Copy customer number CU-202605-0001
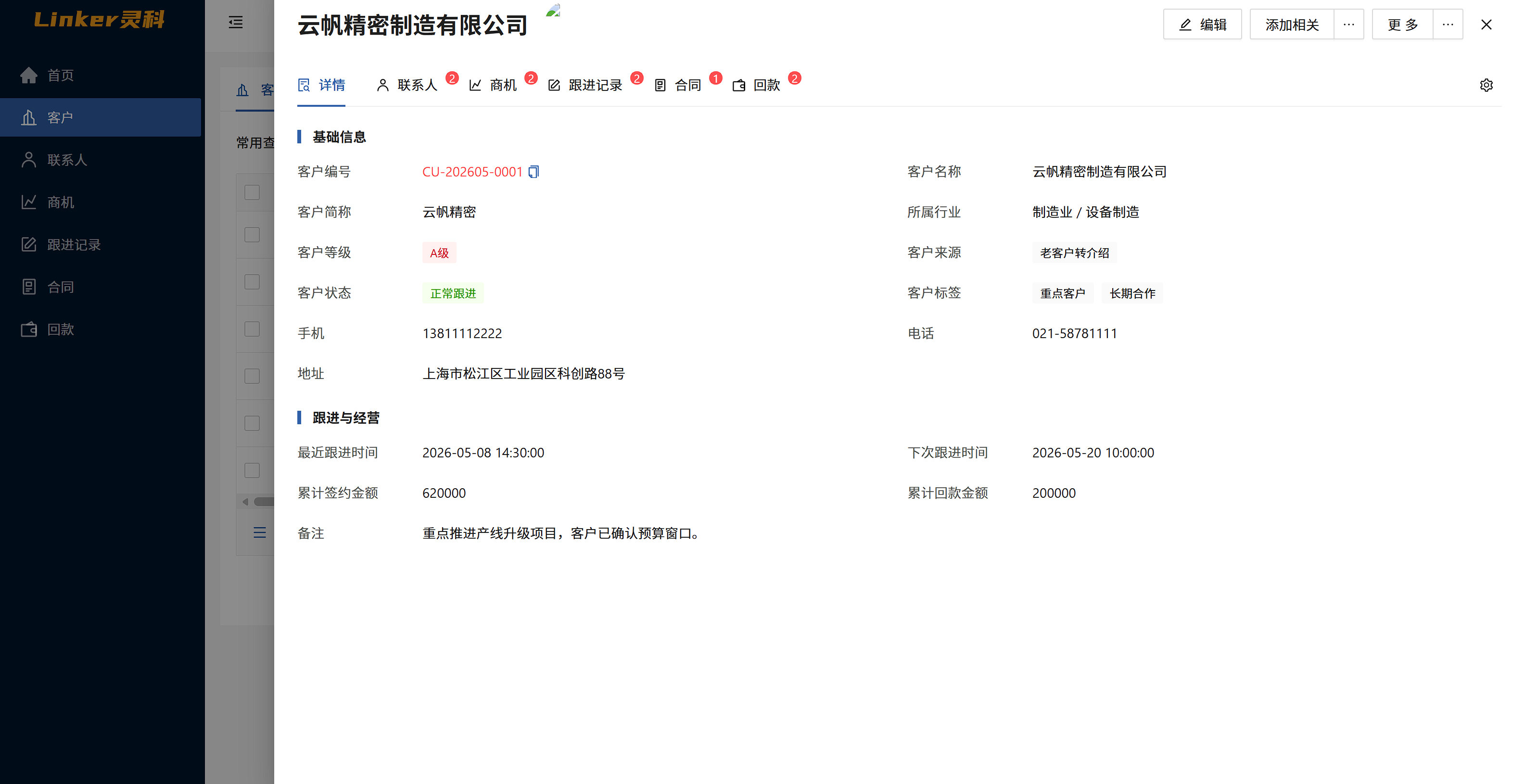 [534, 172]
